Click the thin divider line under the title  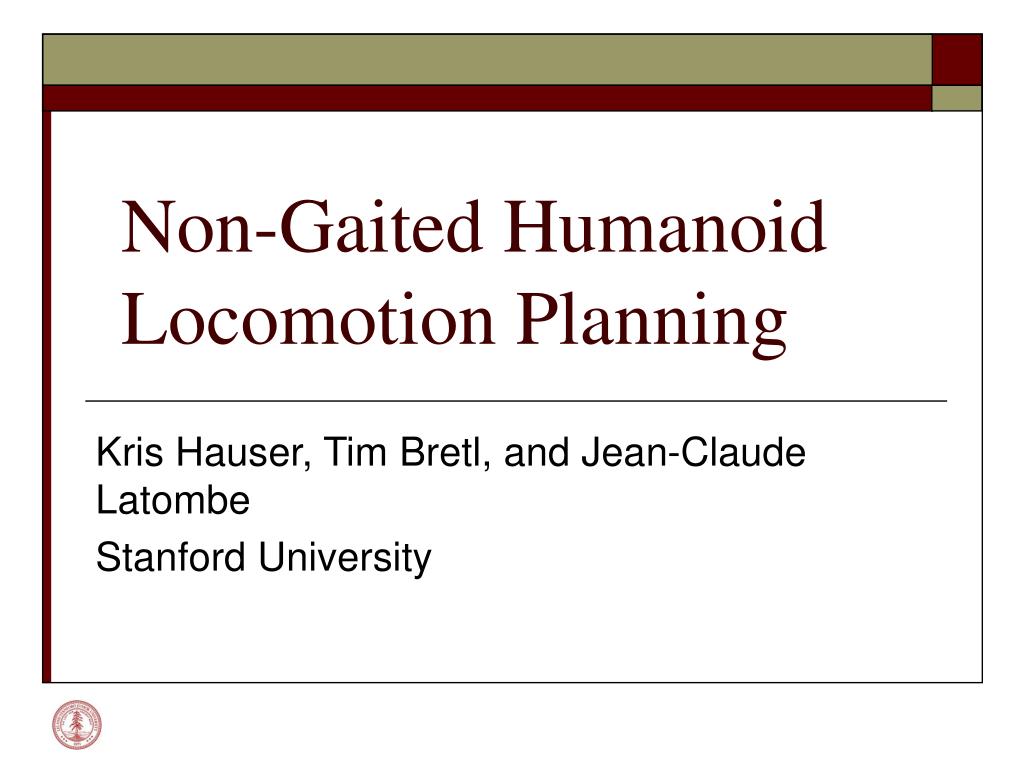pyautogui.click(x=516, y=401)
